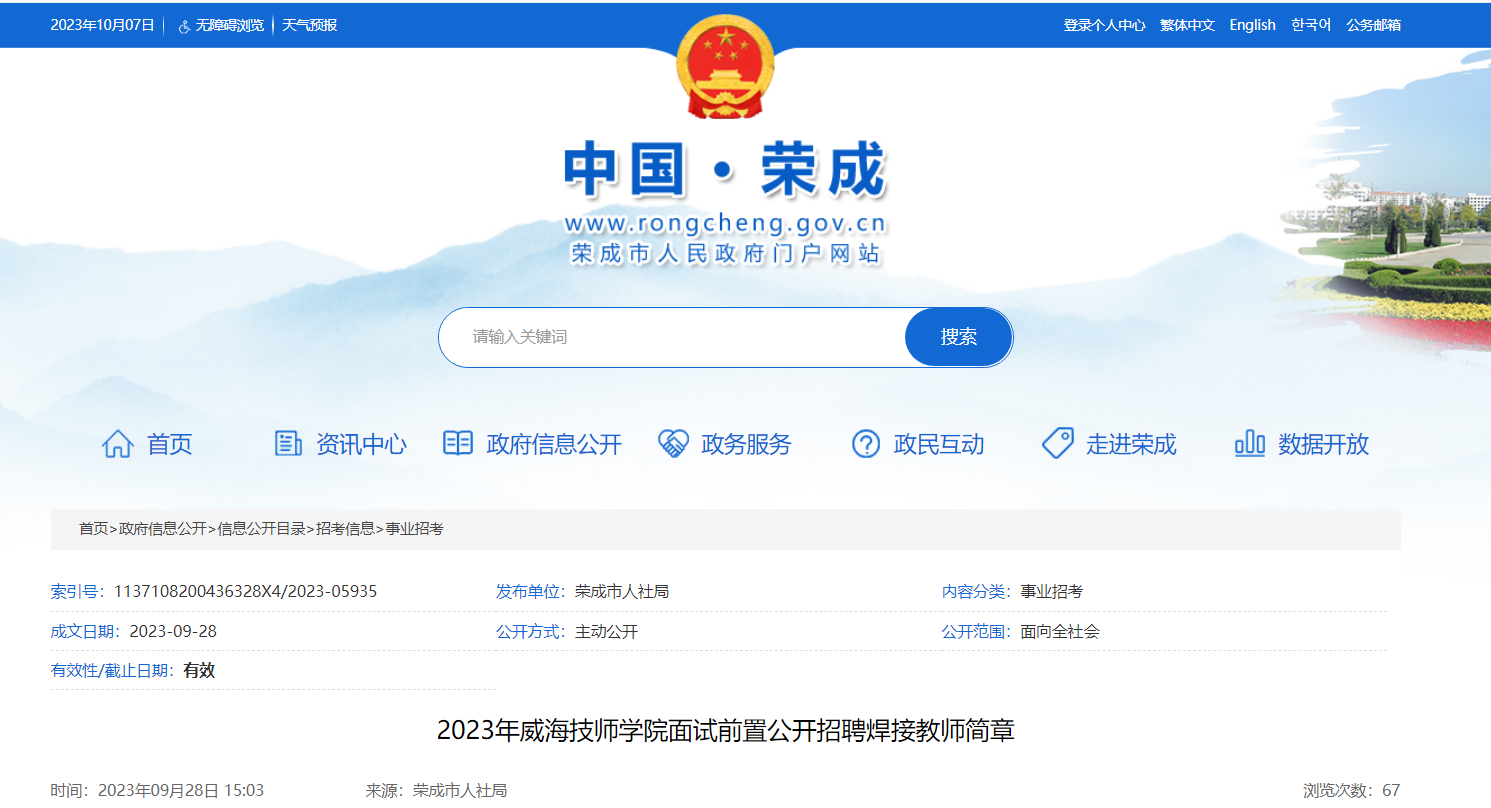Click the 中国·荣成 site title banner
The height and width of the screenshot is (808, 1491).
tap(725, 170)
